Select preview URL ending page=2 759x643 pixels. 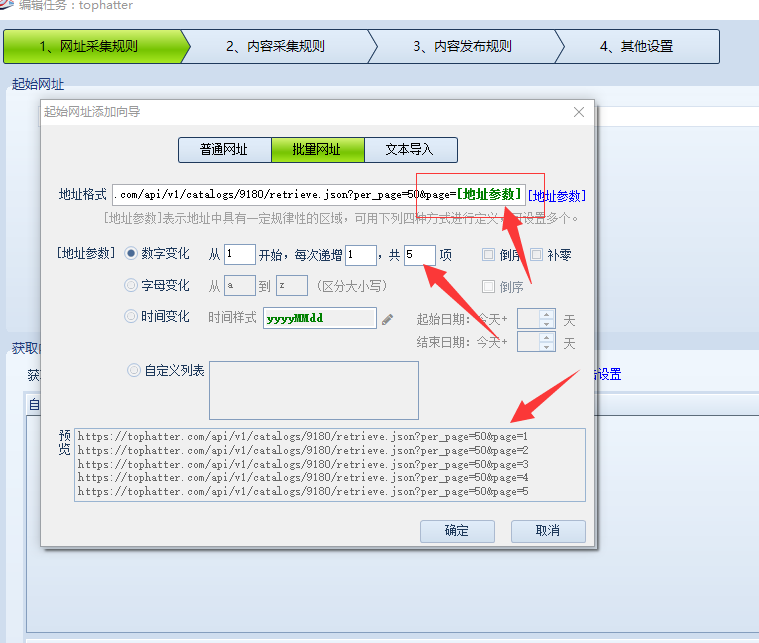pos(303,450)
